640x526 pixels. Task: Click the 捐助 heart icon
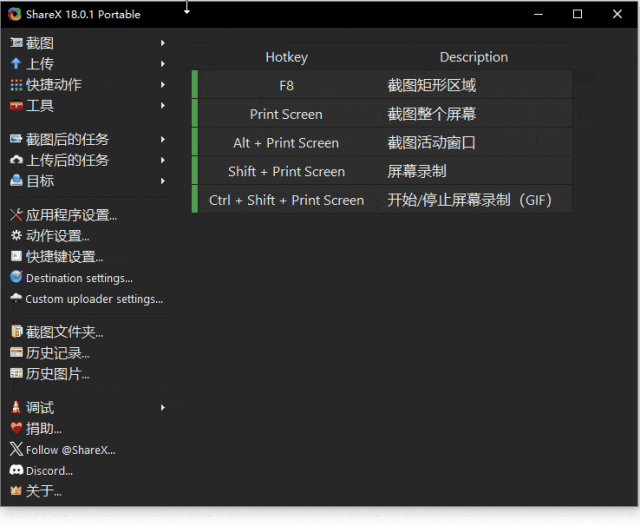[x=16, y=428]
